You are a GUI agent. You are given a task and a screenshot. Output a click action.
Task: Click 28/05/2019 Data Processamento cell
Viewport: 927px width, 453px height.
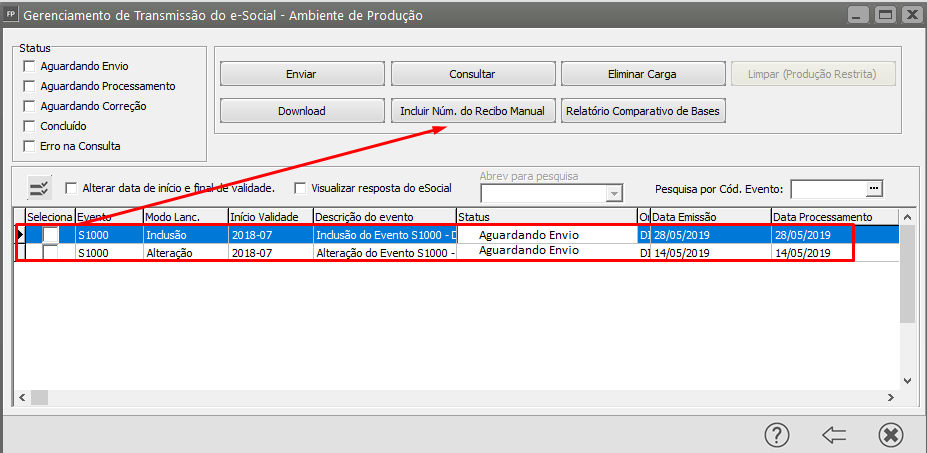point(835,235)
